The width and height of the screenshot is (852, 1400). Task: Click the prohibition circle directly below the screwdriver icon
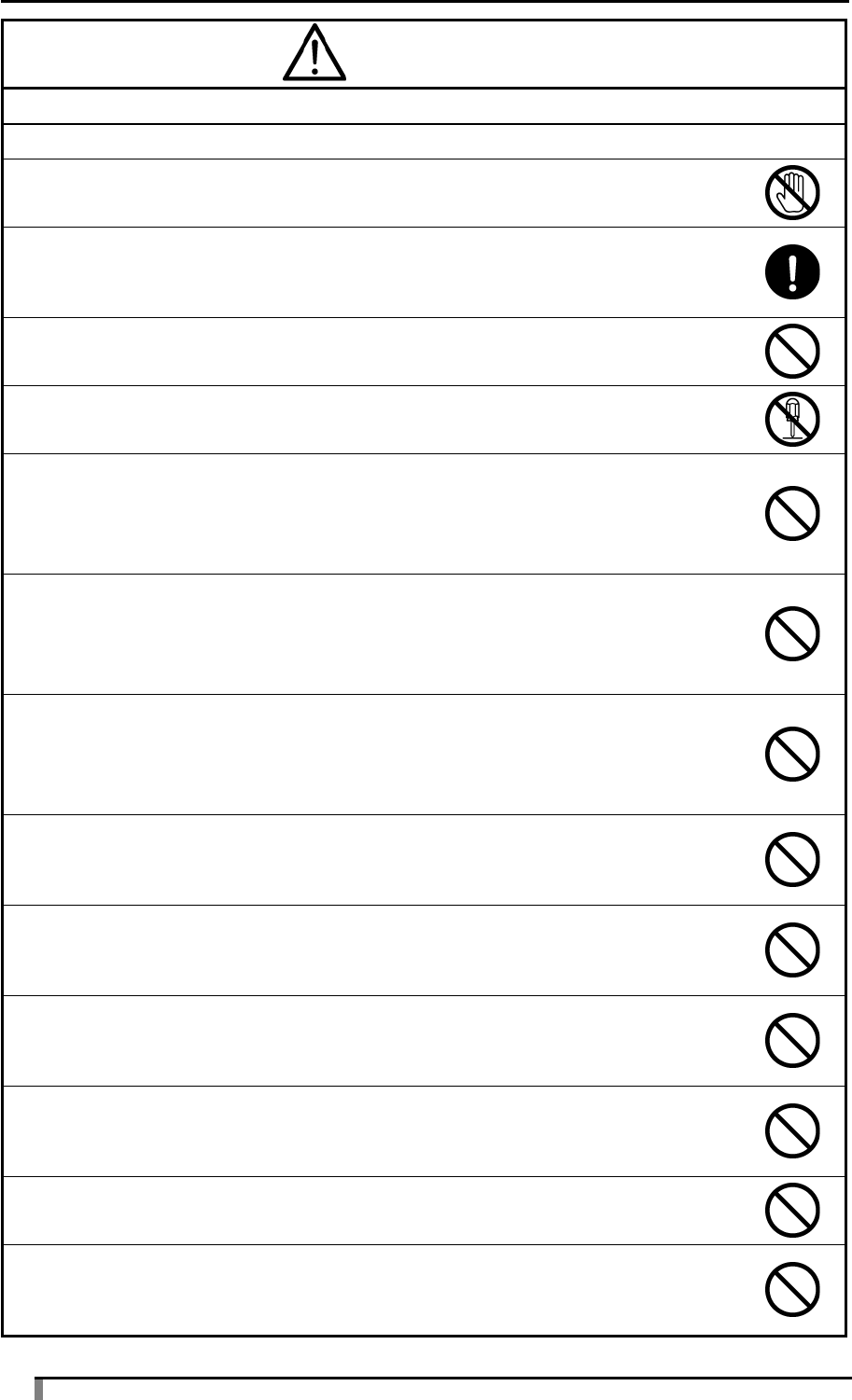[792, 514]
